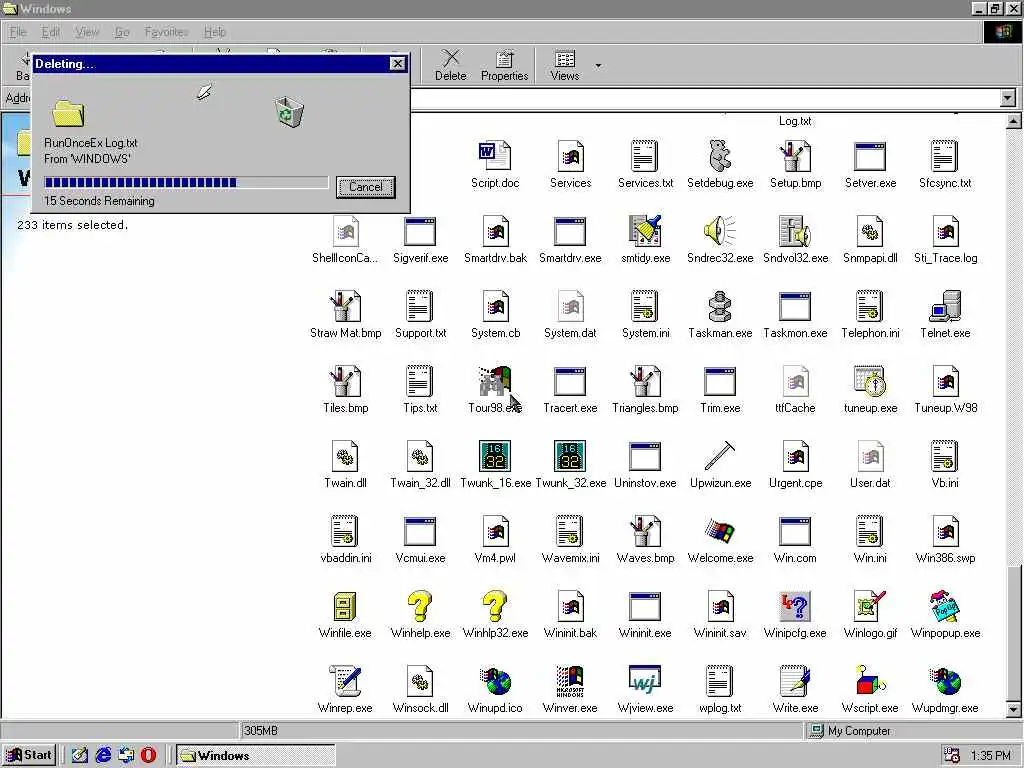Cancel the file deletion
The image size is (1024, 768).
[365, 187]
